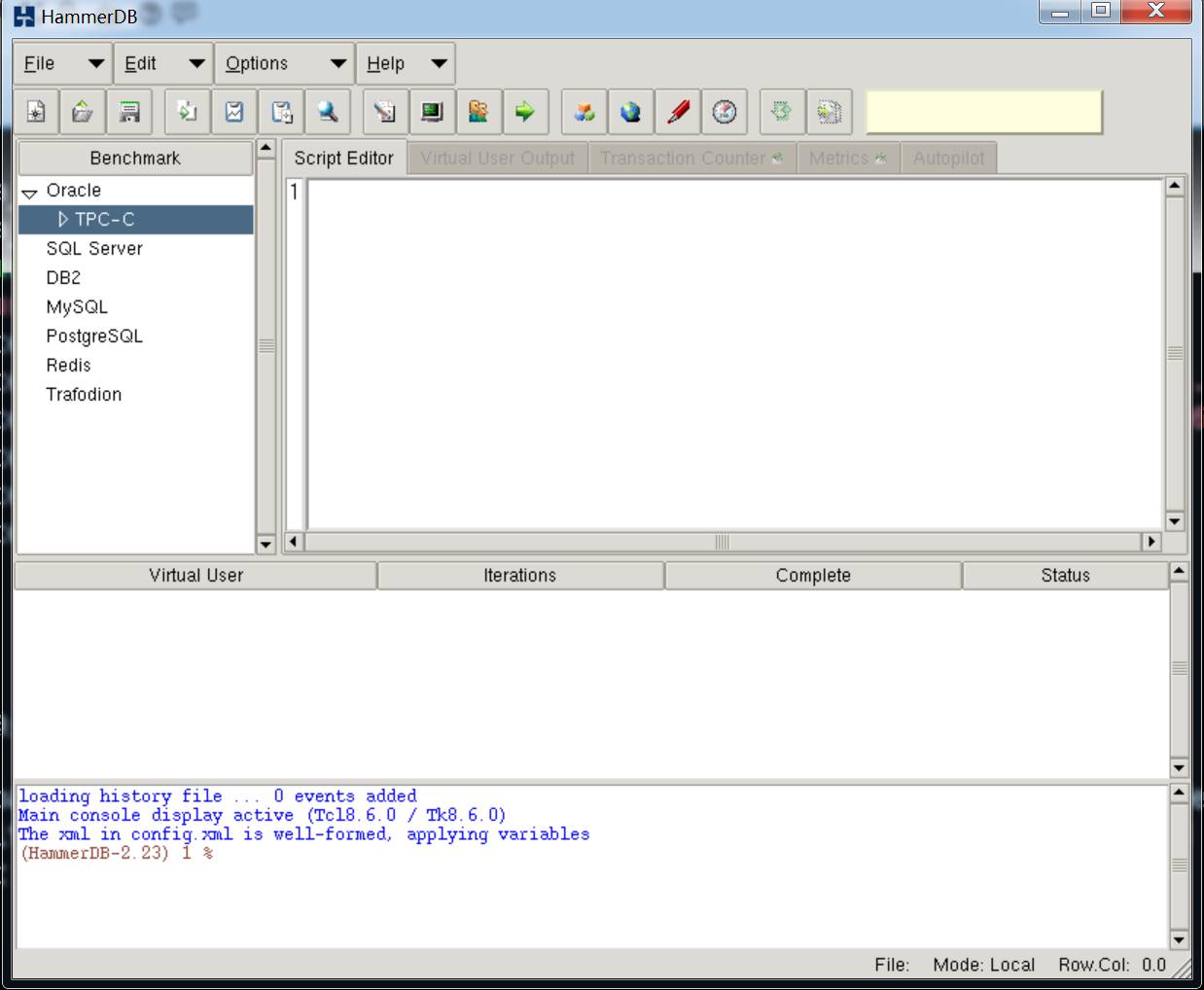Image resolution: width=1204 pixels, height=990 pixels.
Task: Switch to the Script Editor tab
Action: (343, 159)
